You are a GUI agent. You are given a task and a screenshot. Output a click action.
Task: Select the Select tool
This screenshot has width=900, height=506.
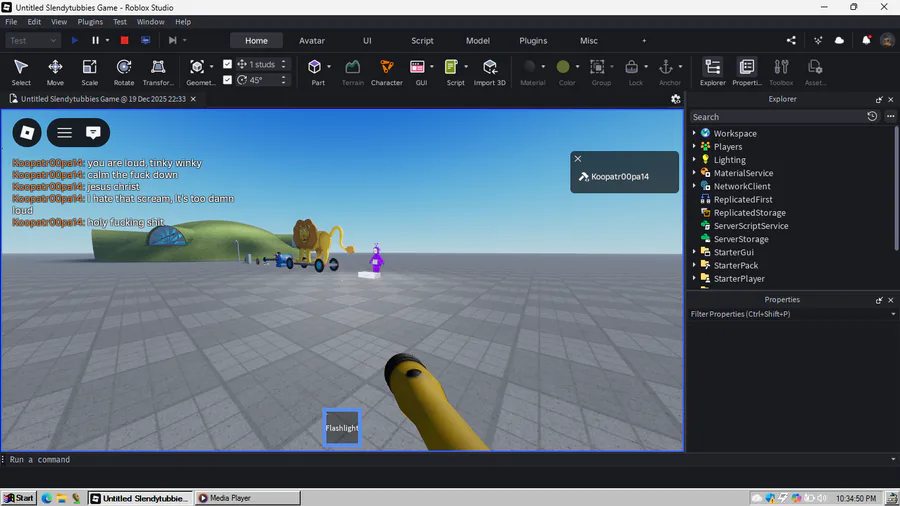coord(21,72)
